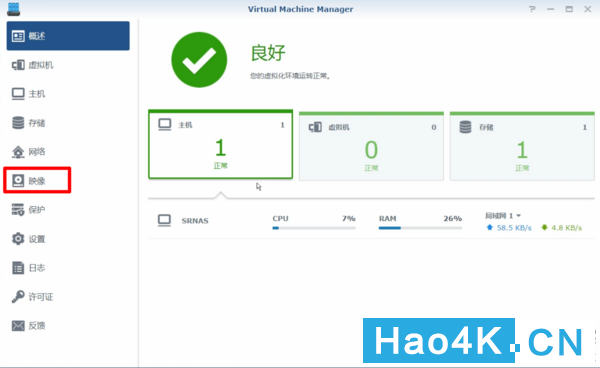This screenshot has width=600, height=368.
Task: Select the 主机 status card
Action: click(220, 145)
